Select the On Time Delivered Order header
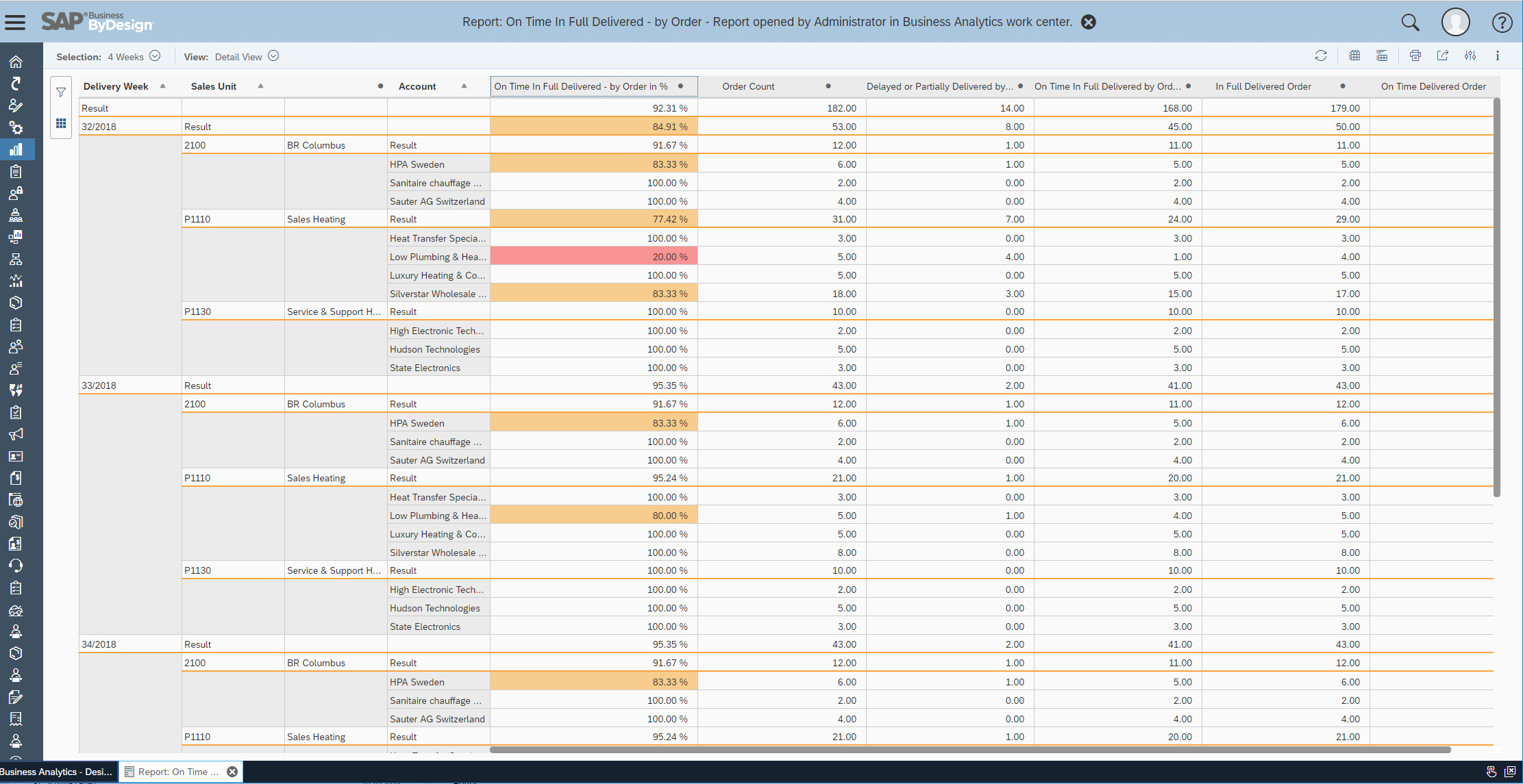 tap(1433, 86)
